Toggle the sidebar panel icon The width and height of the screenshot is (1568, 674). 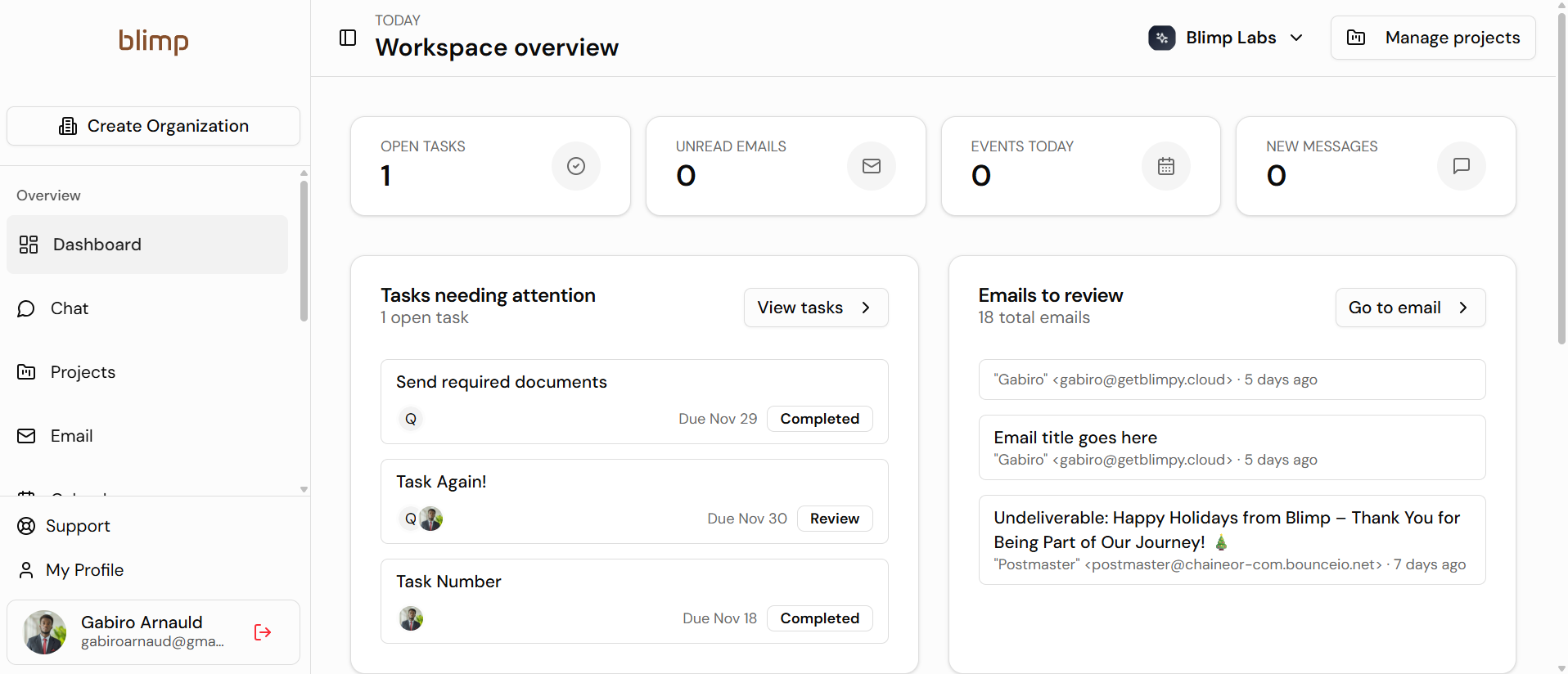pos(348,38)
